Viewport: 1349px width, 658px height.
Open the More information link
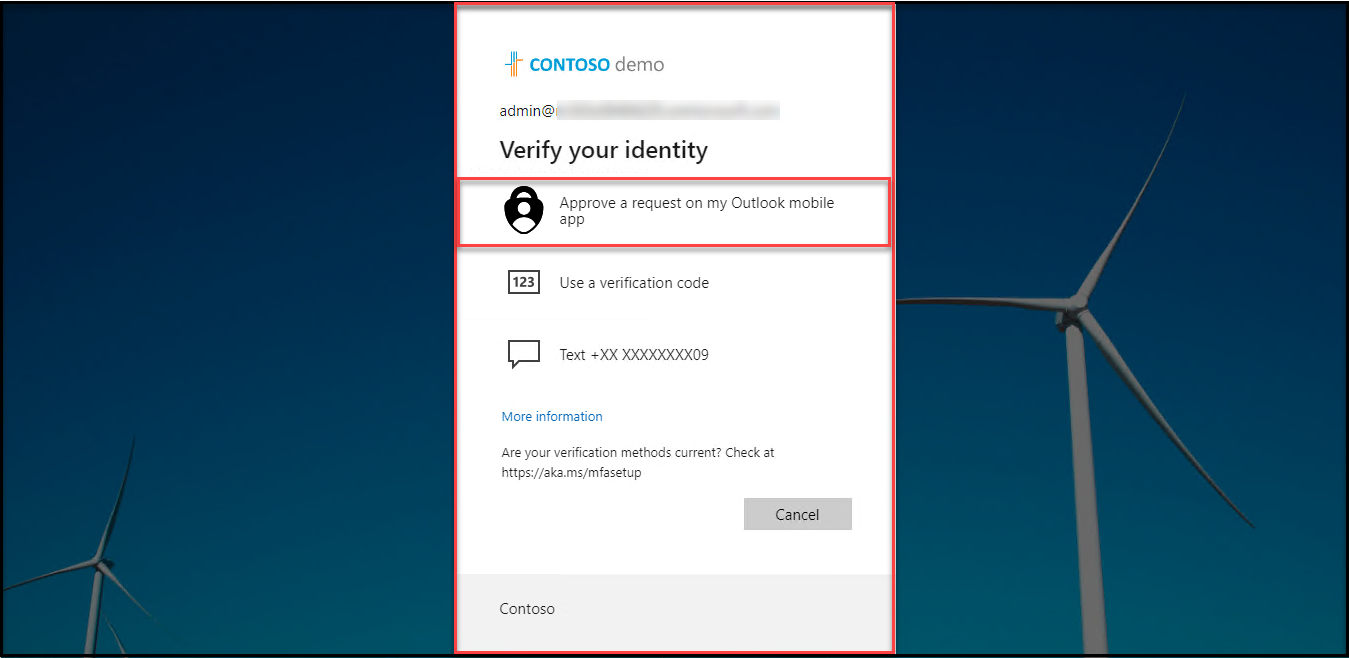(x=551, y=416)
